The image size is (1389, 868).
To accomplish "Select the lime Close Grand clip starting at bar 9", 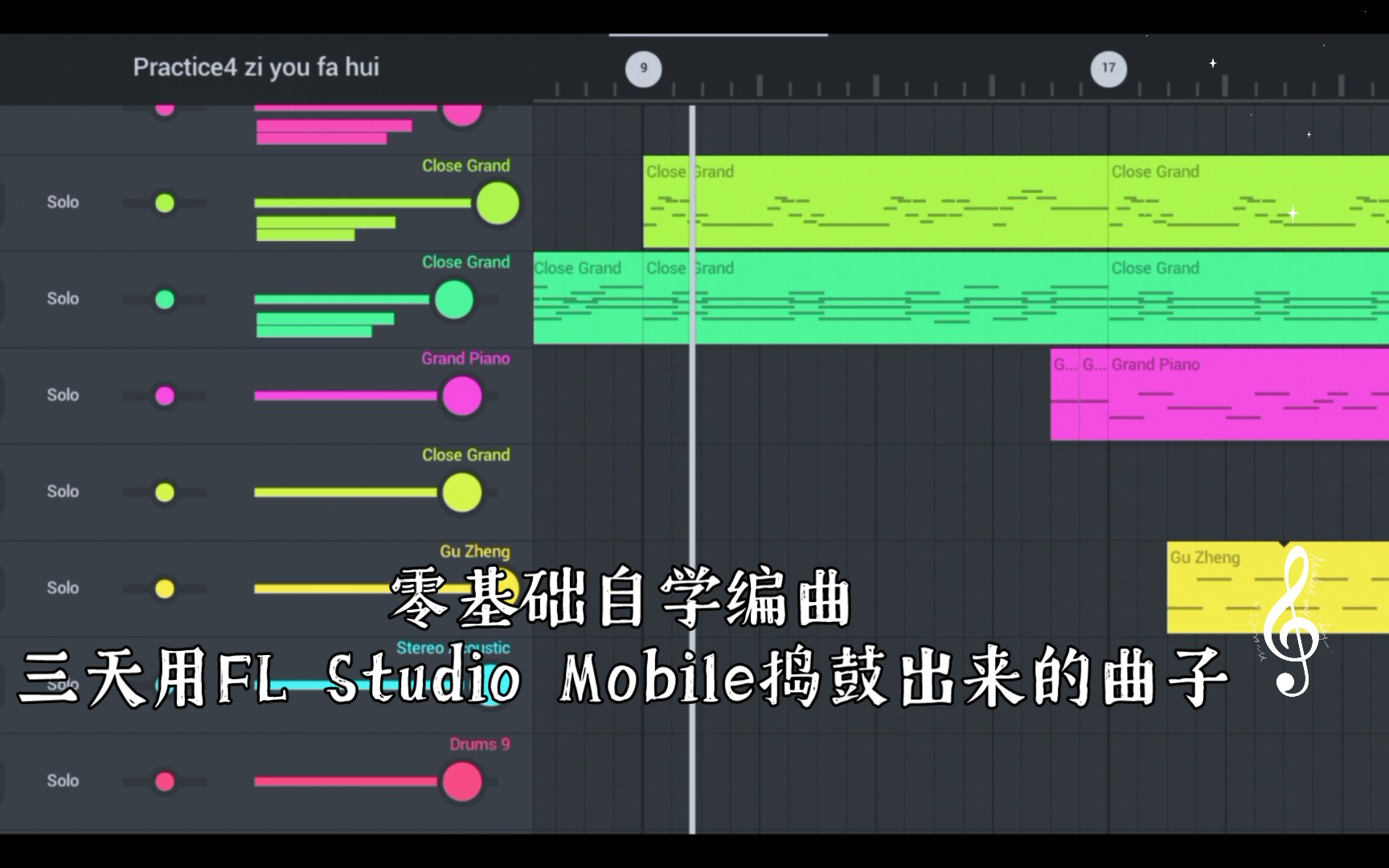I will click(x=875, y=202).
